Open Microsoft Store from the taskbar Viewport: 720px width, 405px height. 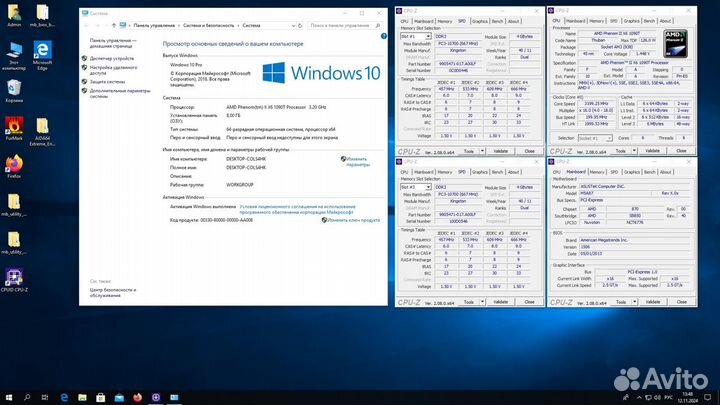pyautogui.click(x=101, y=397)
